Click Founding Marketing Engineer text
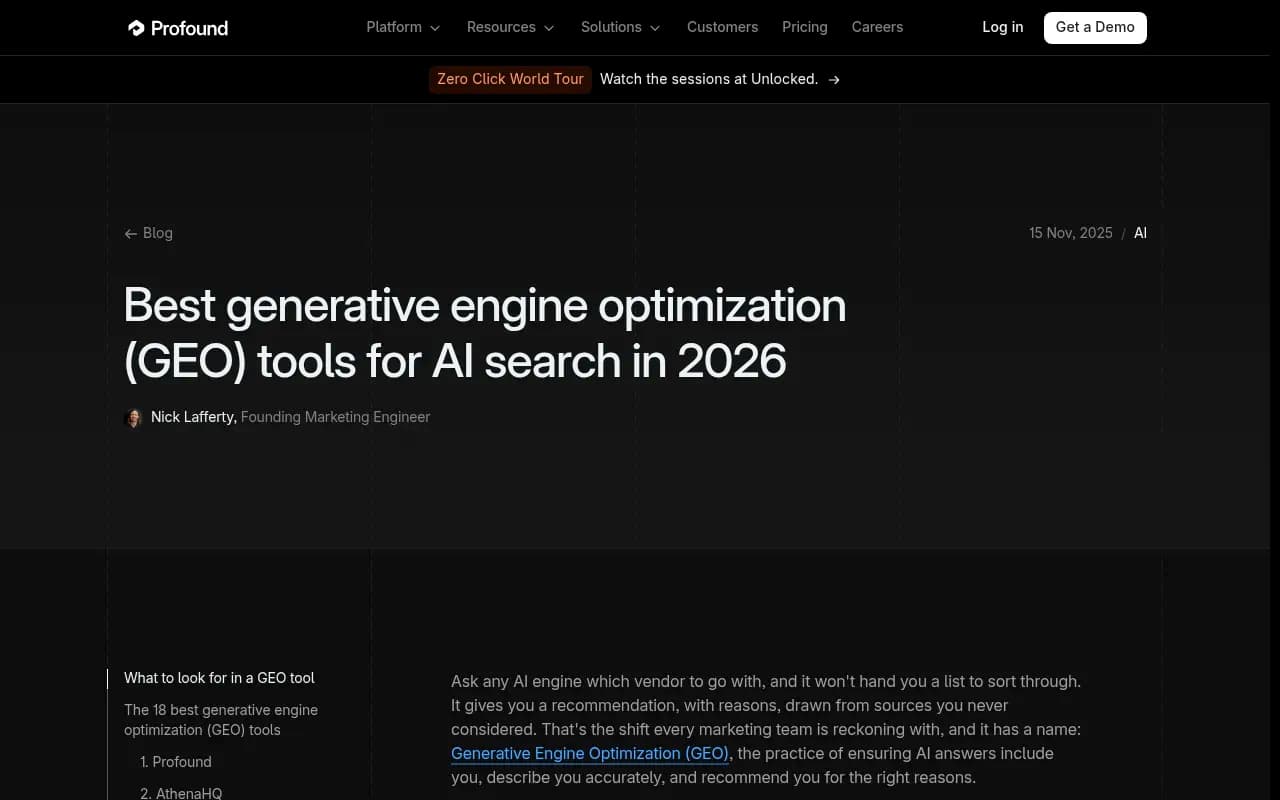The image size is (1280, 800). click(335, 417)
